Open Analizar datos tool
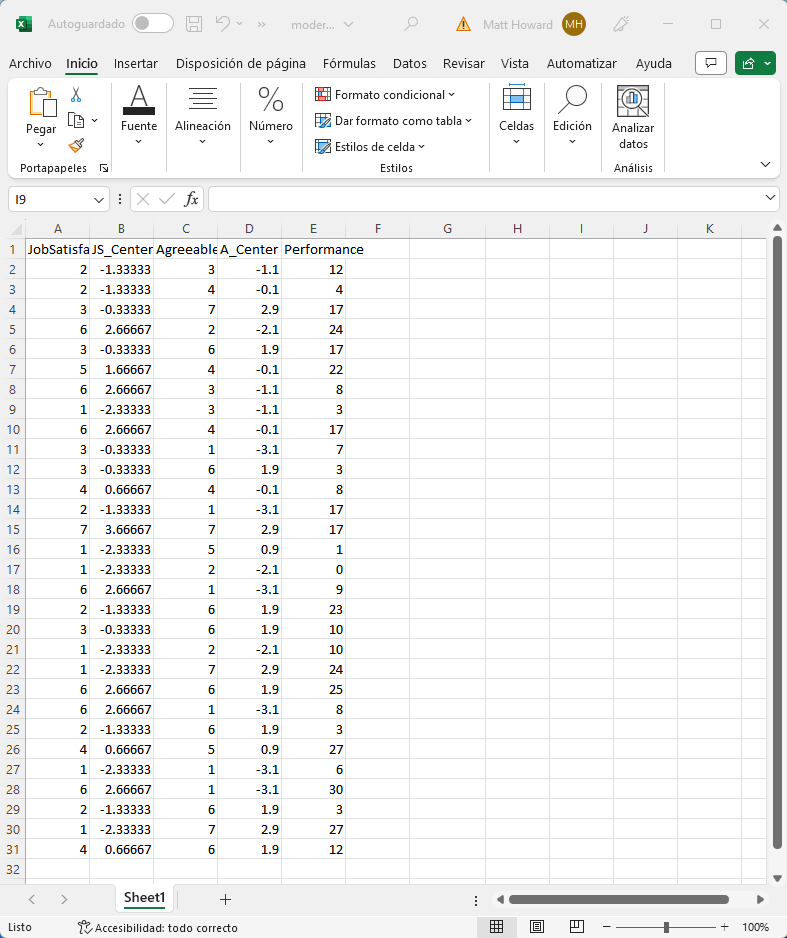Image resolution: width=787 pixels, height=938 pixels. tap(632, 118)
